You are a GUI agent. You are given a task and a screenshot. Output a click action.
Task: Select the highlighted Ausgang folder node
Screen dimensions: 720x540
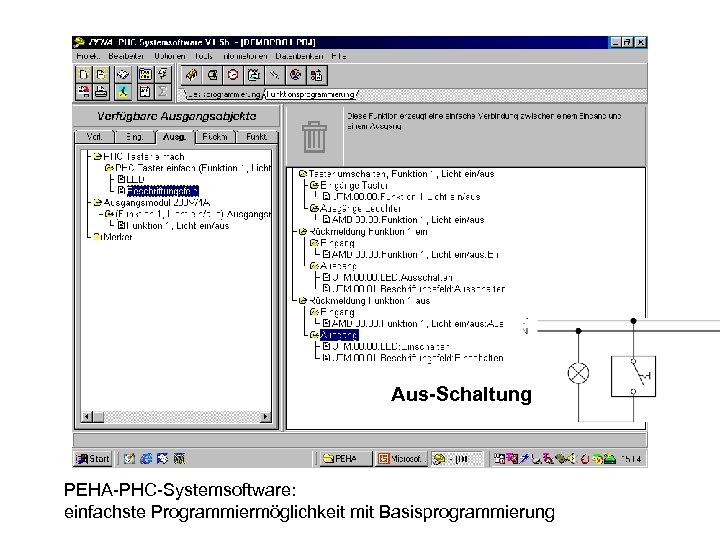(x=339, y=335)
